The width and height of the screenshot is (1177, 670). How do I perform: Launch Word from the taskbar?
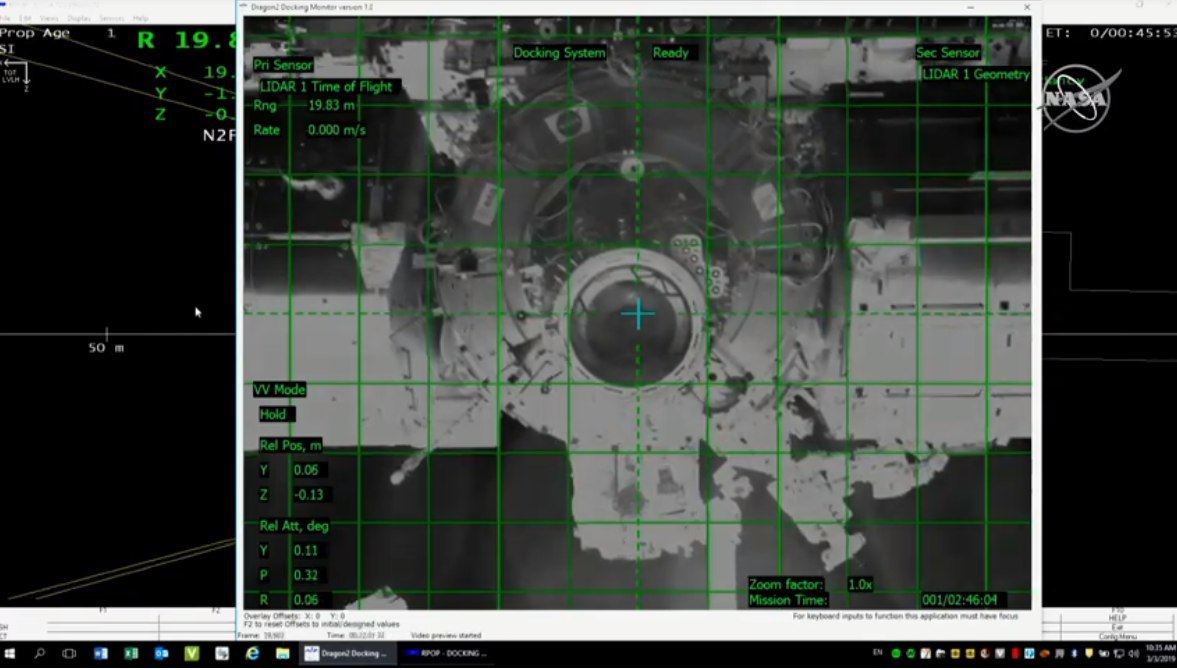click(100, 653)
